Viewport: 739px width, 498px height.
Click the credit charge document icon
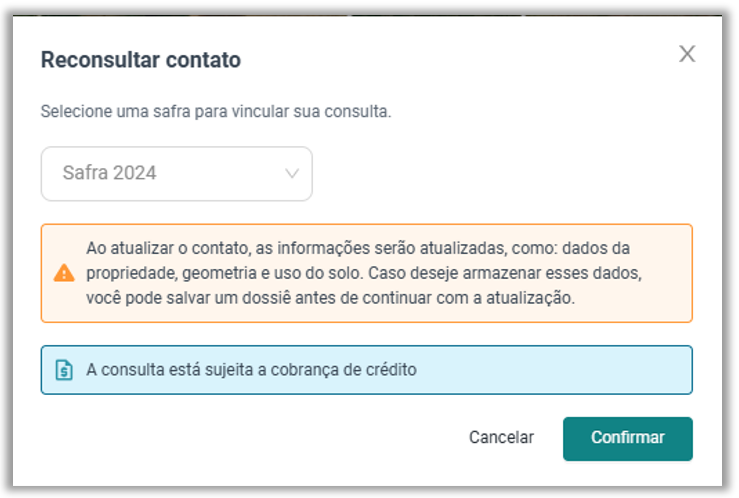[64, 370]
